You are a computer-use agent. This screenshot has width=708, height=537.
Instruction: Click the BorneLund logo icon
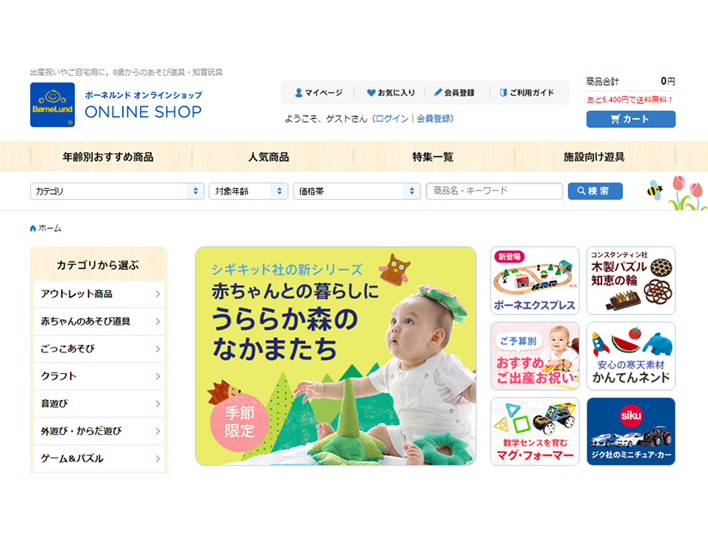click(x=52, y=105)
